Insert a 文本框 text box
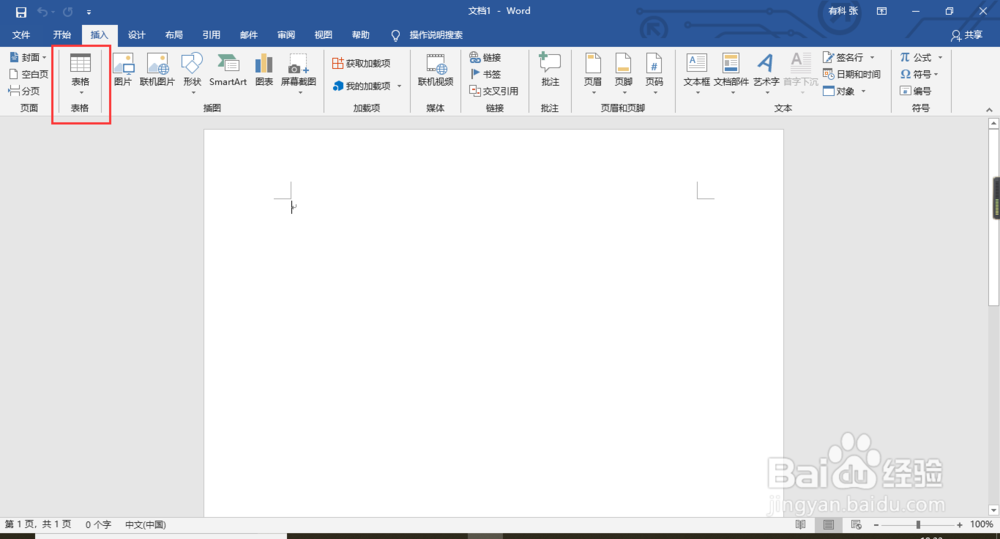1000x539 pixels. [696, 73]
